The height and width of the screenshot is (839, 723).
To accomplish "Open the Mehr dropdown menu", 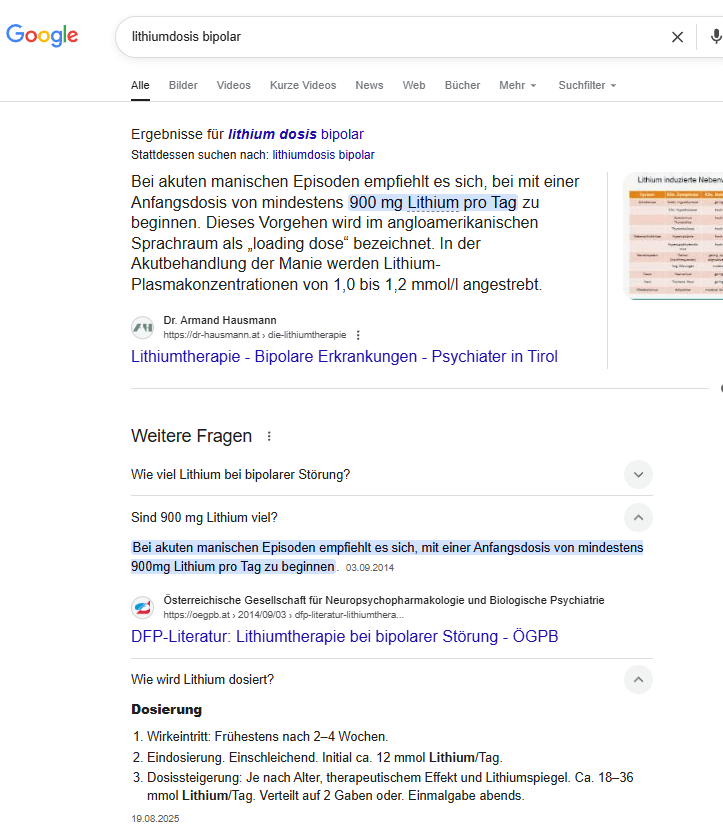I will 518,85.
